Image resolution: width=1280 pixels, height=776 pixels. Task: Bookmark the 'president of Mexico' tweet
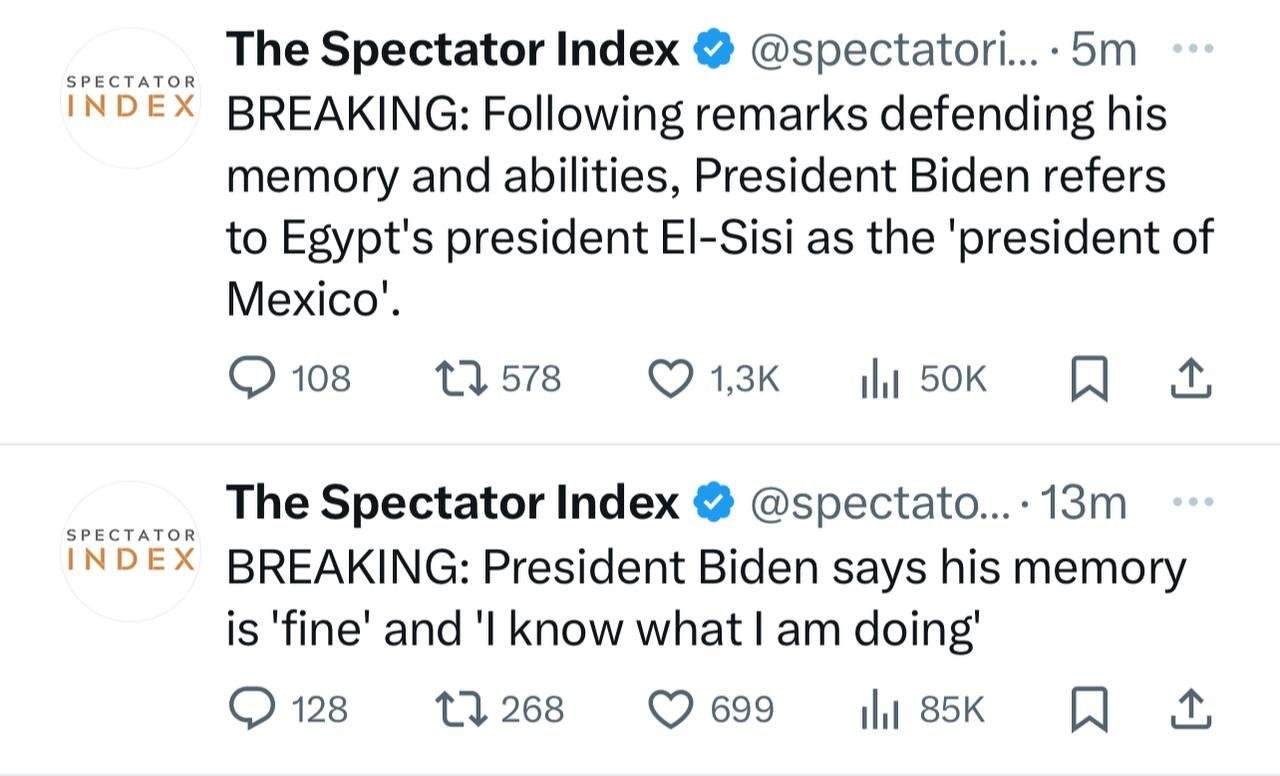pyautogui.click(x=1088, y=380)
